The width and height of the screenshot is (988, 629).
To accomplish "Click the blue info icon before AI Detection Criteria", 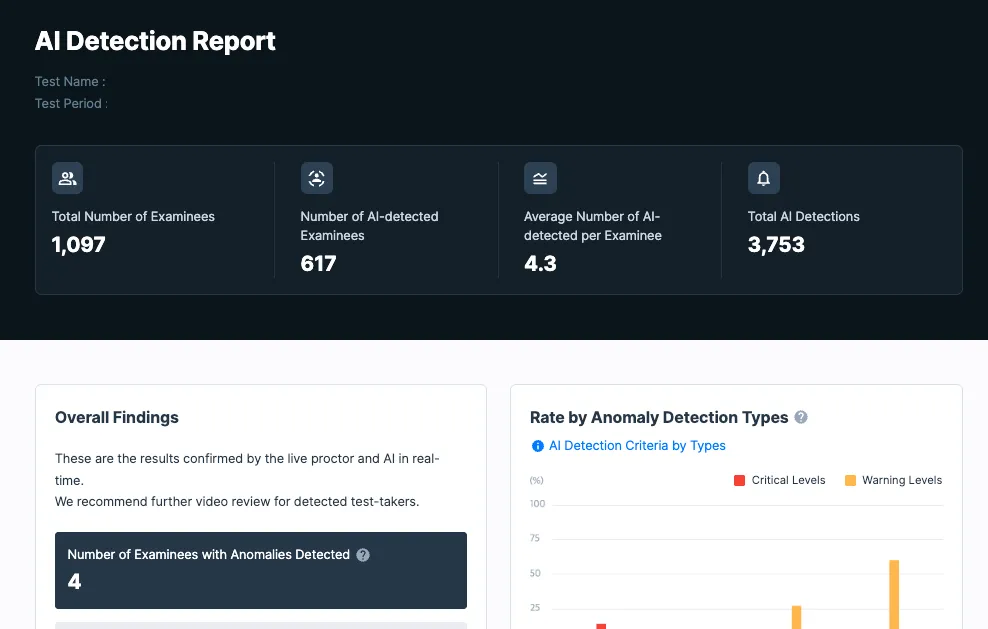I will [537, 446].
